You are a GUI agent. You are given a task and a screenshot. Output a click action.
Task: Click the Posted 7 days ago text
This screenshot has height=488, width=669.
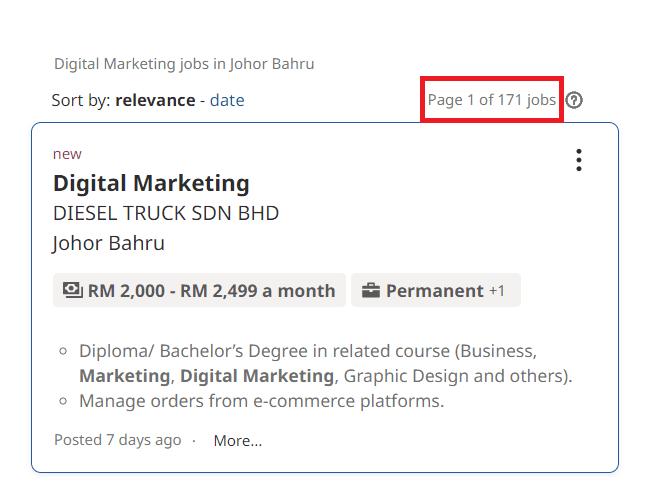tap(118, 440)
